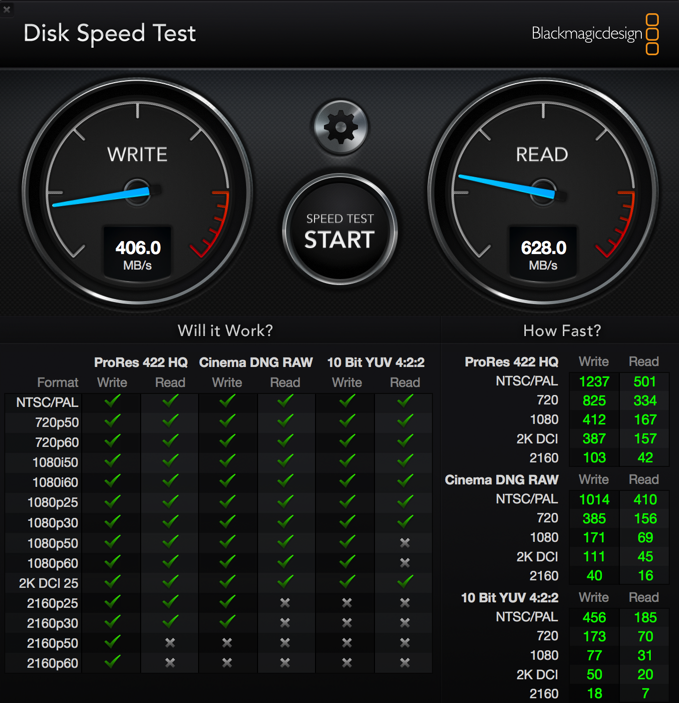Click ProRes Write checkmark for 2160p60

[x=112, y=661]
